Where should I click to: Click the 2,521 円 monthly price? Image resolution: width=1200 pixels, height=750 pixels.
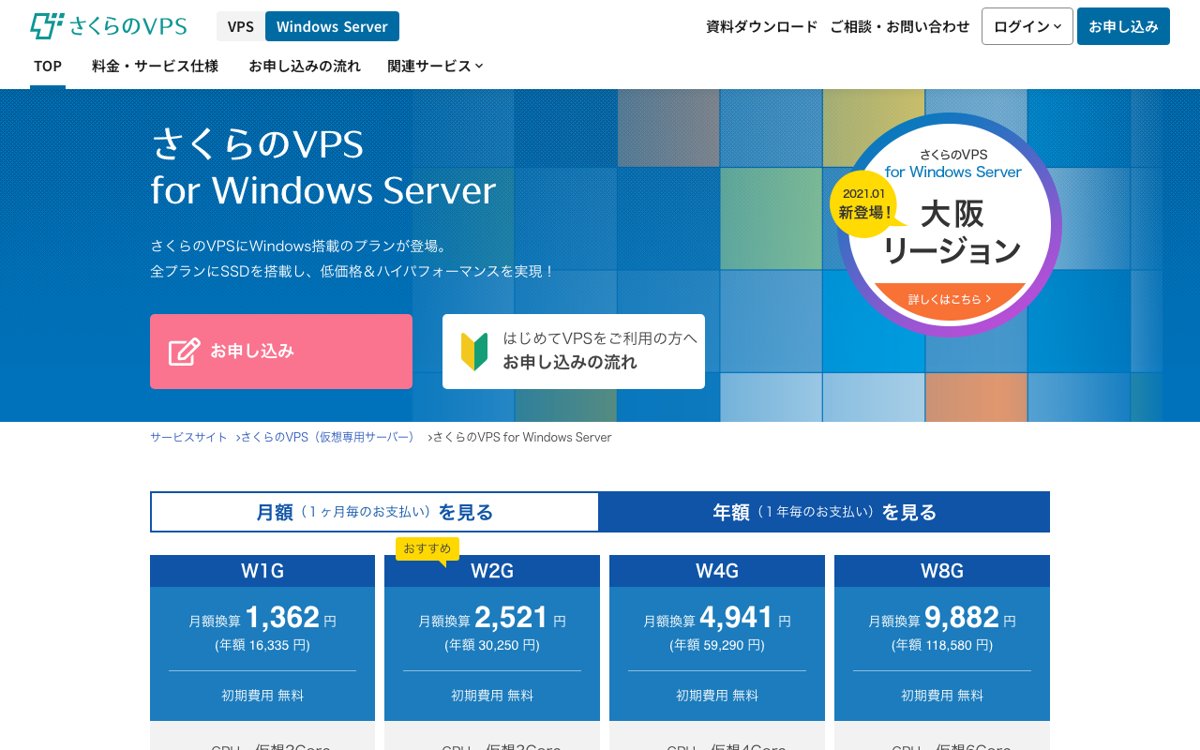click(520, 617)
